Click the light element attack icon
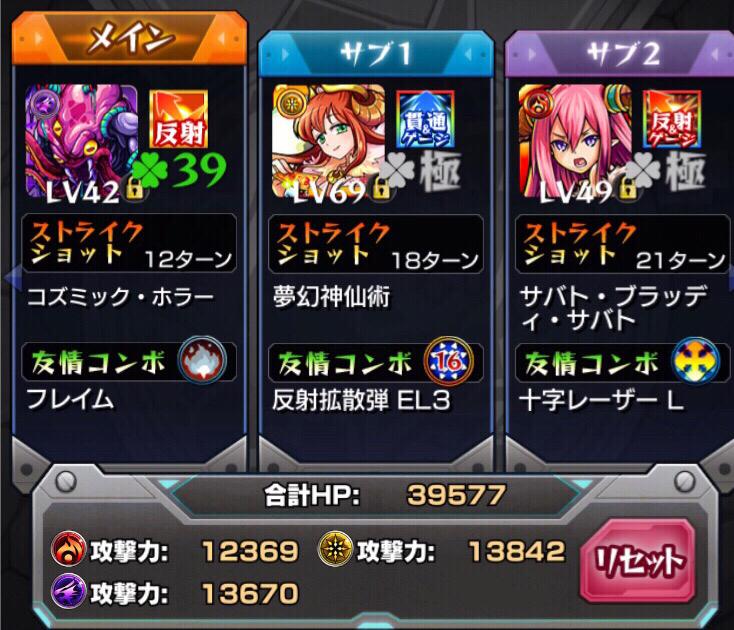 [335, 549]
